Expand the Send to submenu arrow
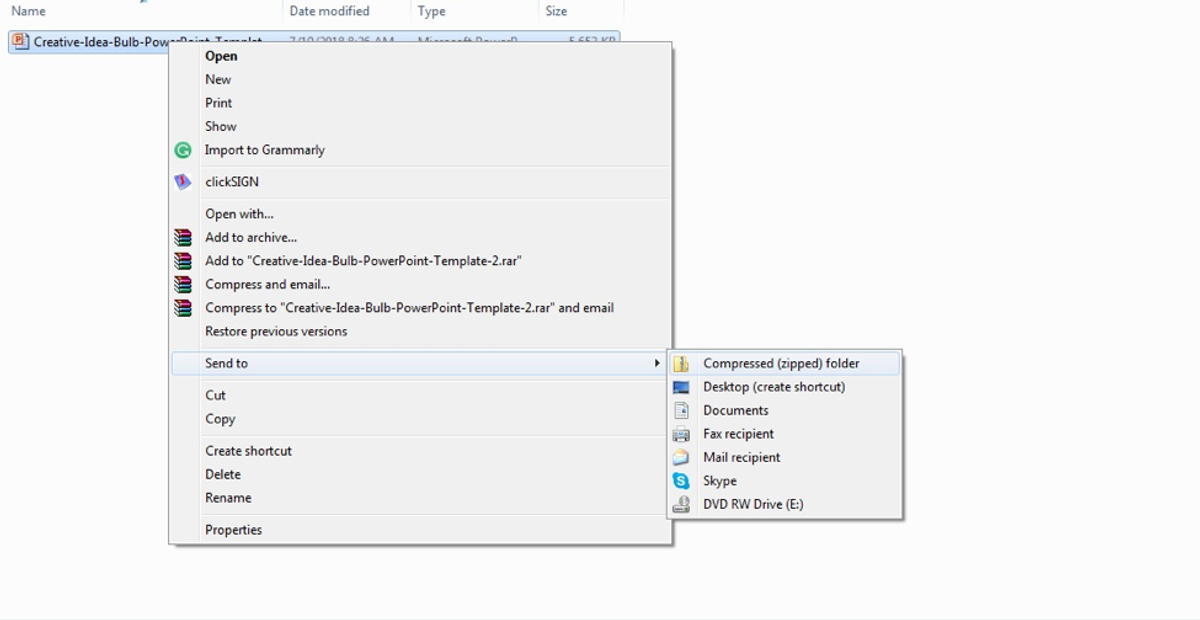Image resolution: width=1200 pixels, height=620 pixels. tap(659, 363)
